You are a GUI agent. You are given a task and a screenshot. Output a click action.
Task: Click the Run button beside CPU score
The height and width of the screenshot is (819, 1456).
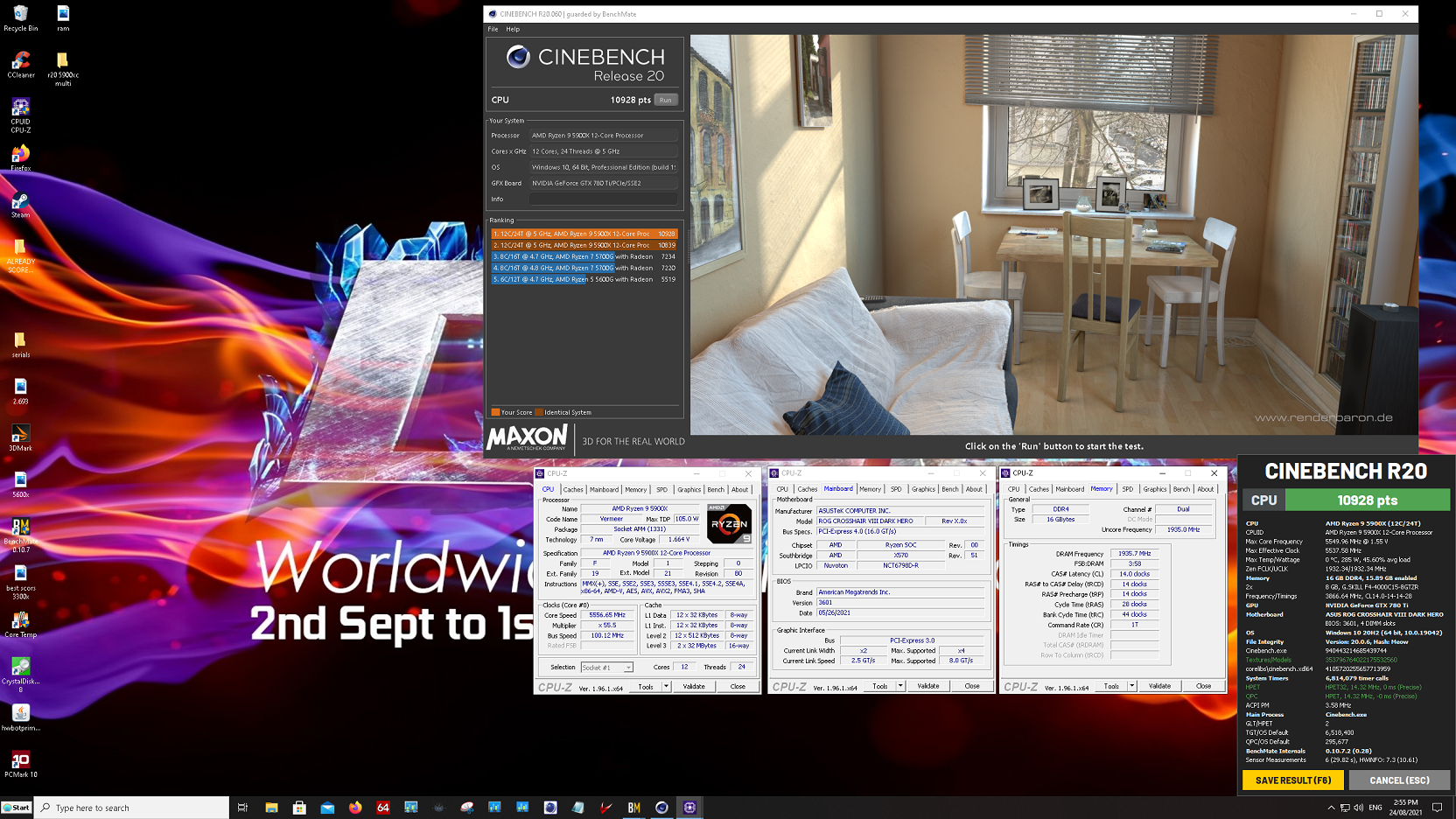click(666, 100)
